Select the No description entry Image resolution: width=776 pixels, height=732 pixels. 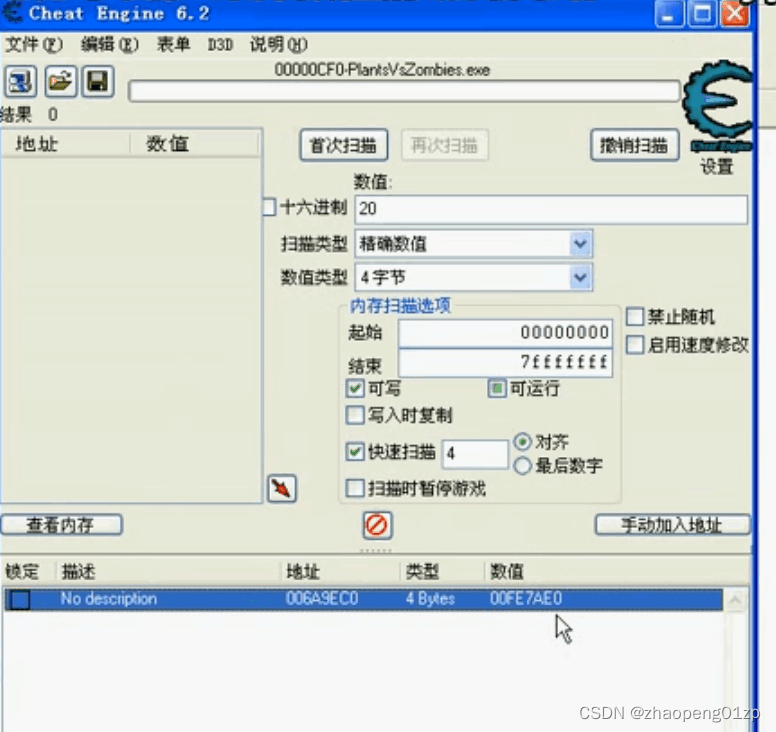pos(109,599)
